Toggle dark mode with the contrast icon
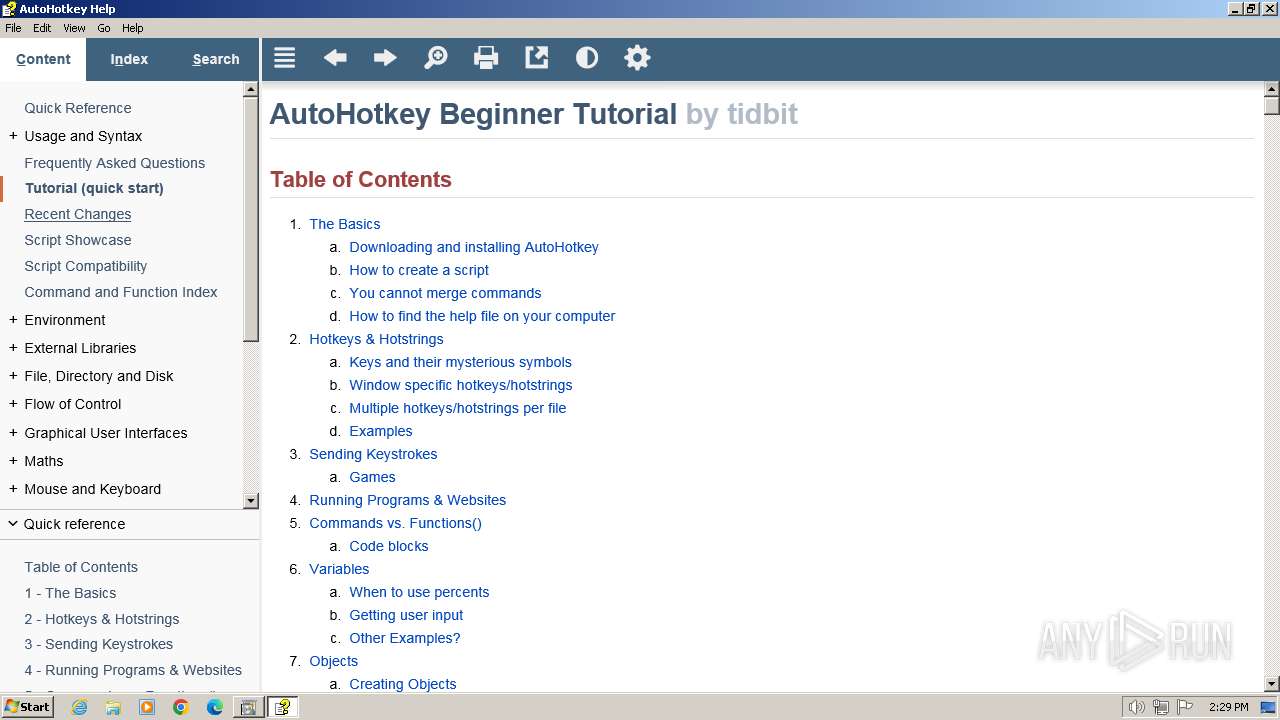This screenshot has height=720, width=1280. (x=587, y=58)
